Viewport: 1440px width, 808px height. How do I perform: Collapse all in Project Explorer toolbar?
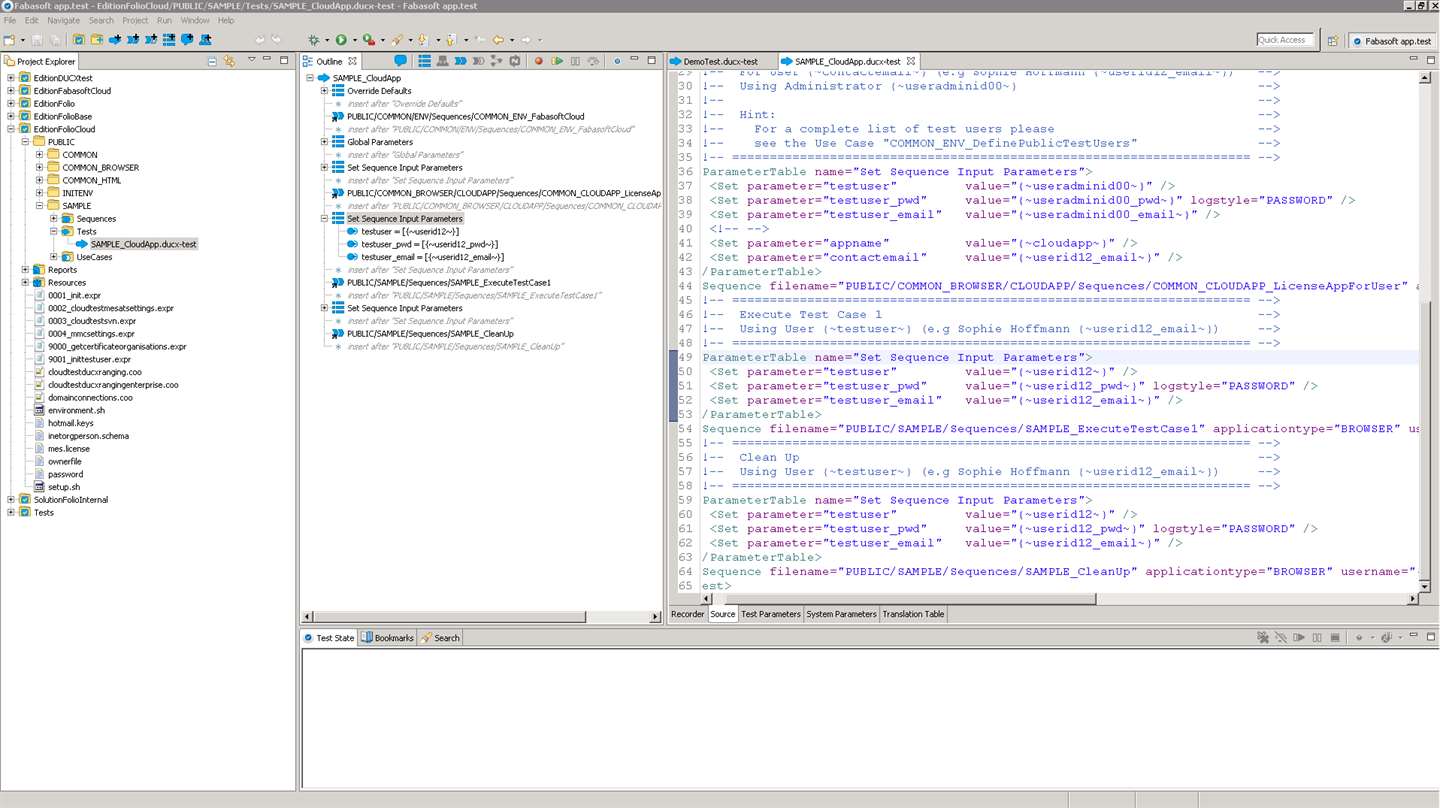212,61
